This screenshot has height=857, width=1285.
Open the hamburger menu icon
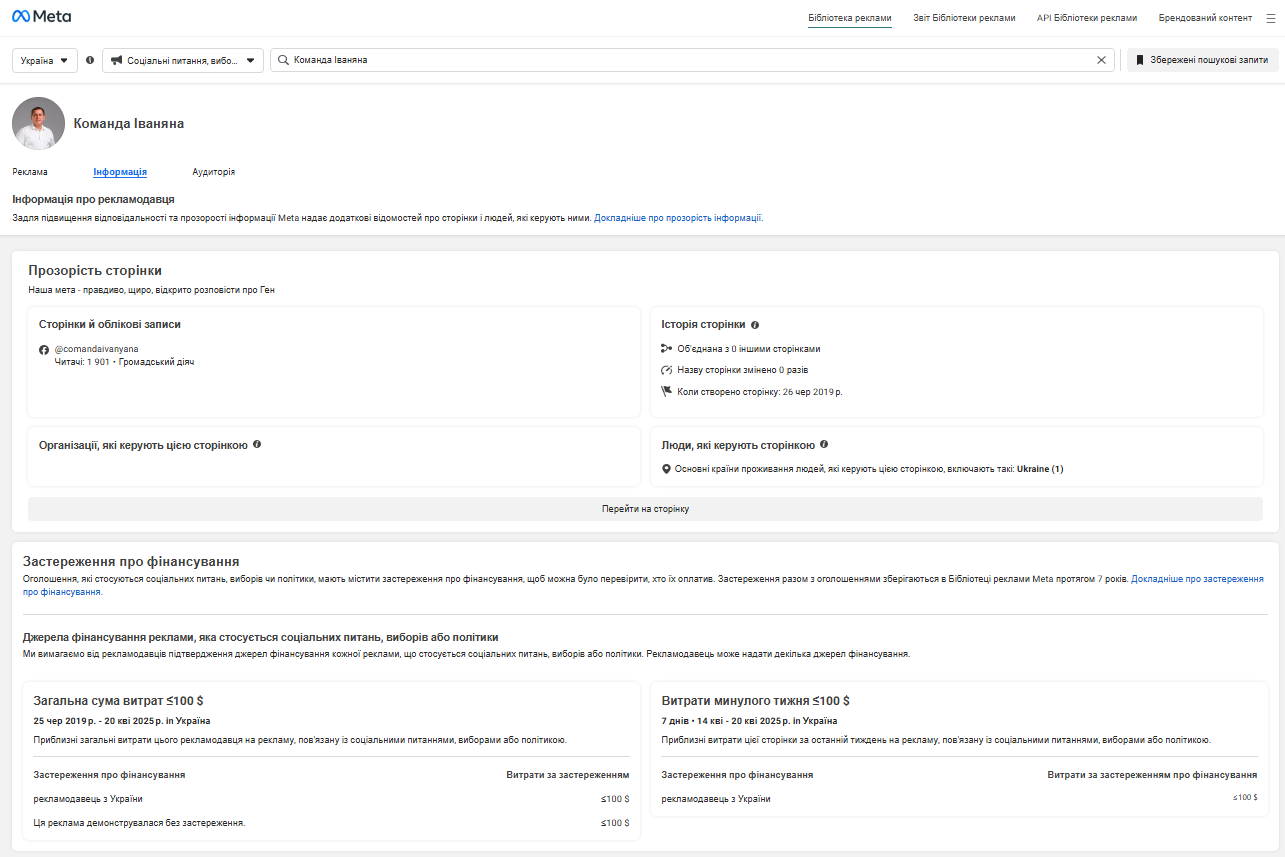tap(1270, 18)
